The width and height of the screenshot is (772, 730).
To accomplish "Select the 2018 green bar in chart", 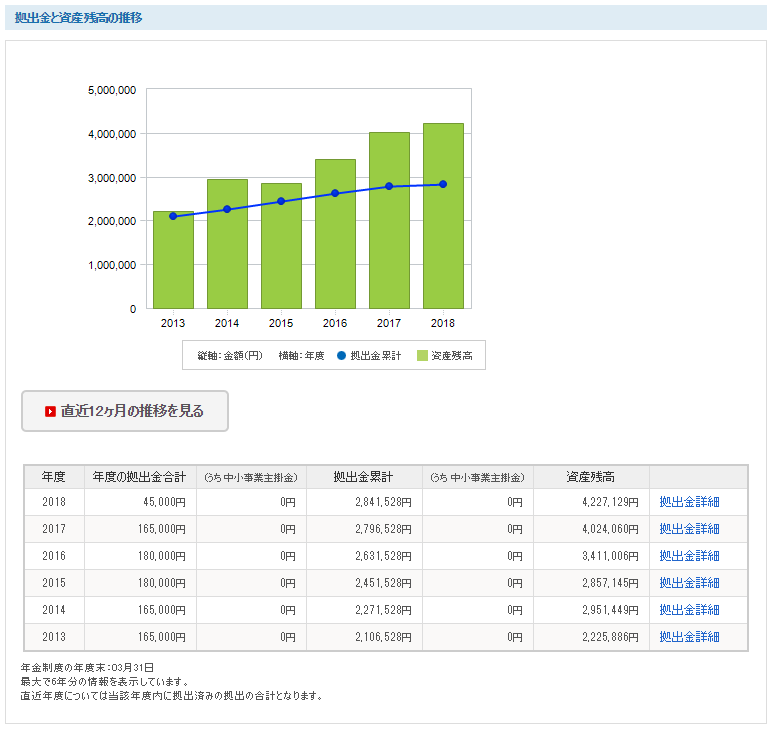I will pyautogui.click(x=443, y=216).
